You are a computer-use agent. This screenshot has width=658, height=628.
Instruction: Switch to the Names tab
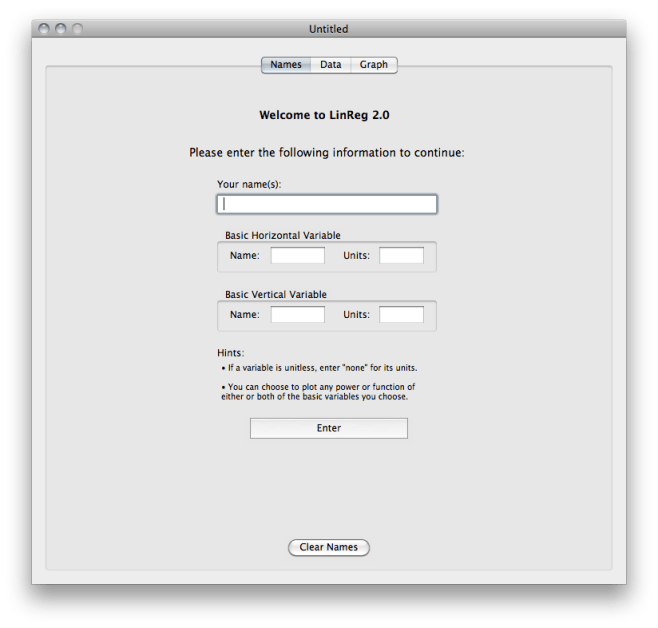click(x=286, y=65)
